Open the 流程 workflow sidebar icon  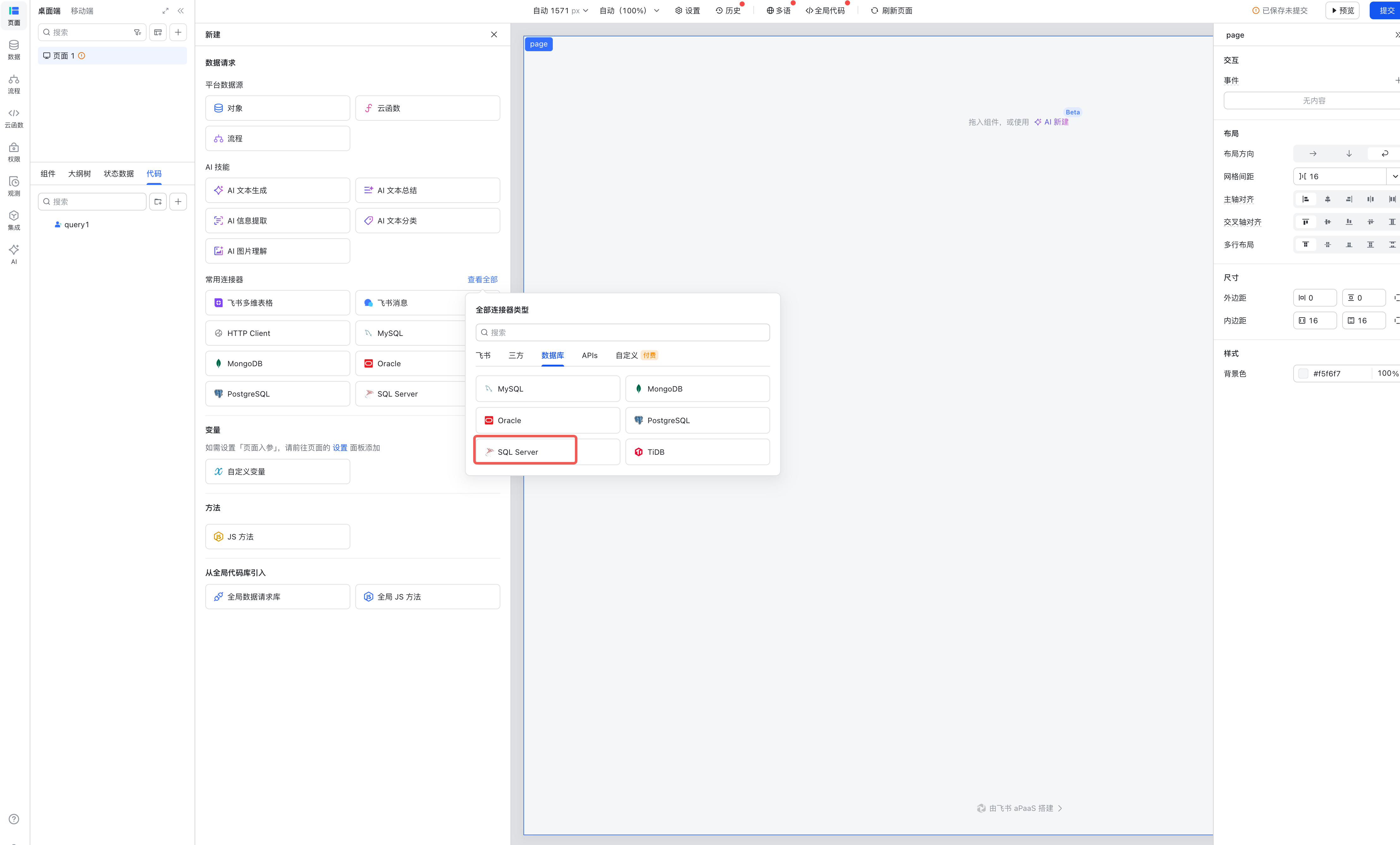(x=14, y=83)
